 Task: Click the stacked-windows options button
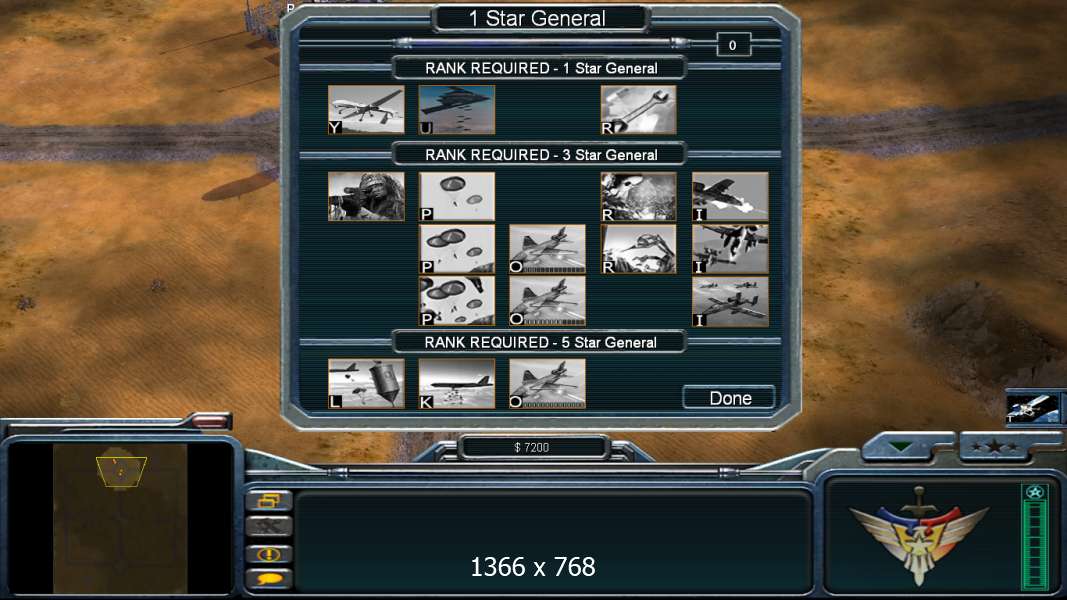point(269,501)
